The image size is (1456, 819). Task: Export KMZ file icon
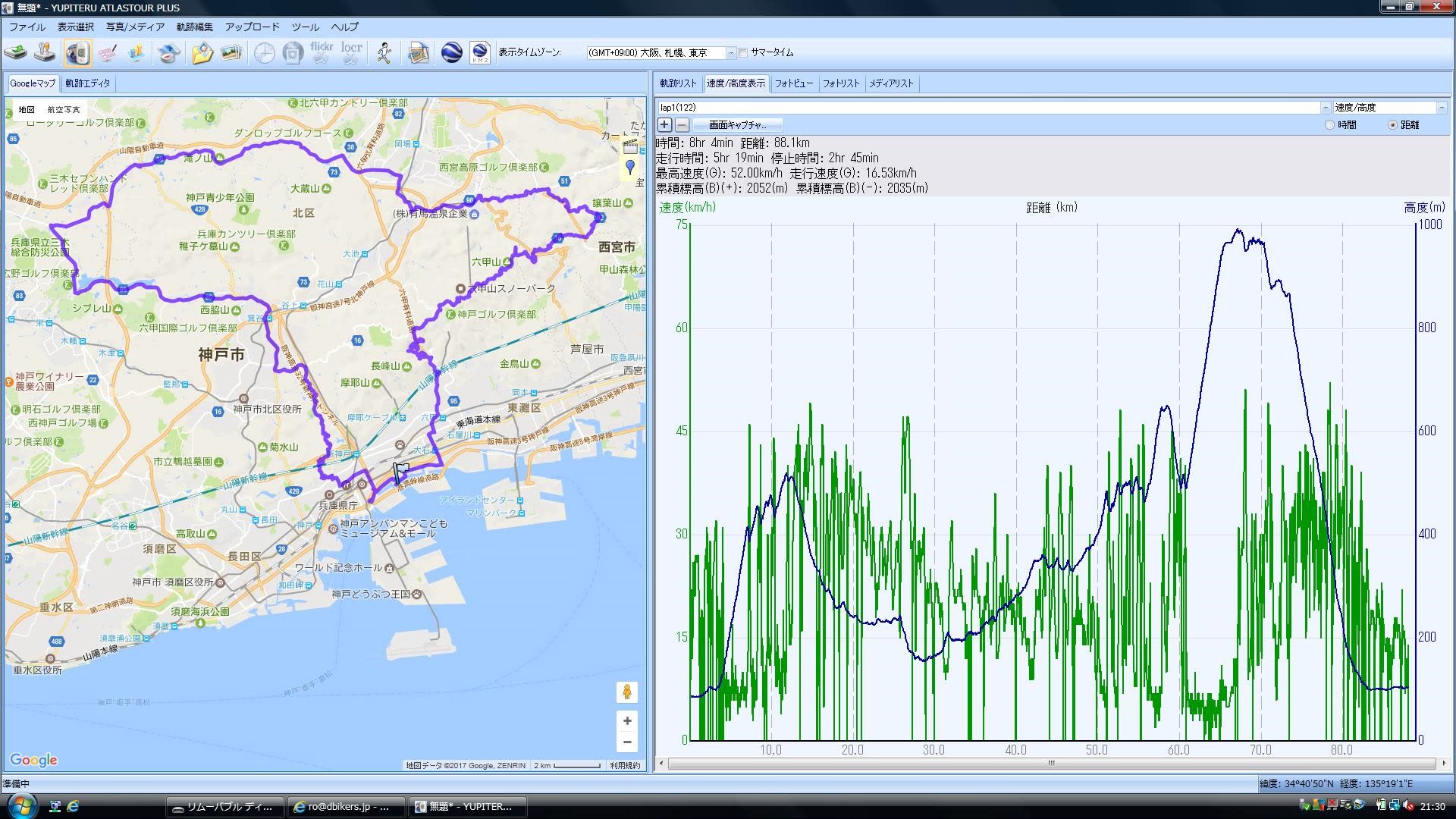tap(480, 53)
